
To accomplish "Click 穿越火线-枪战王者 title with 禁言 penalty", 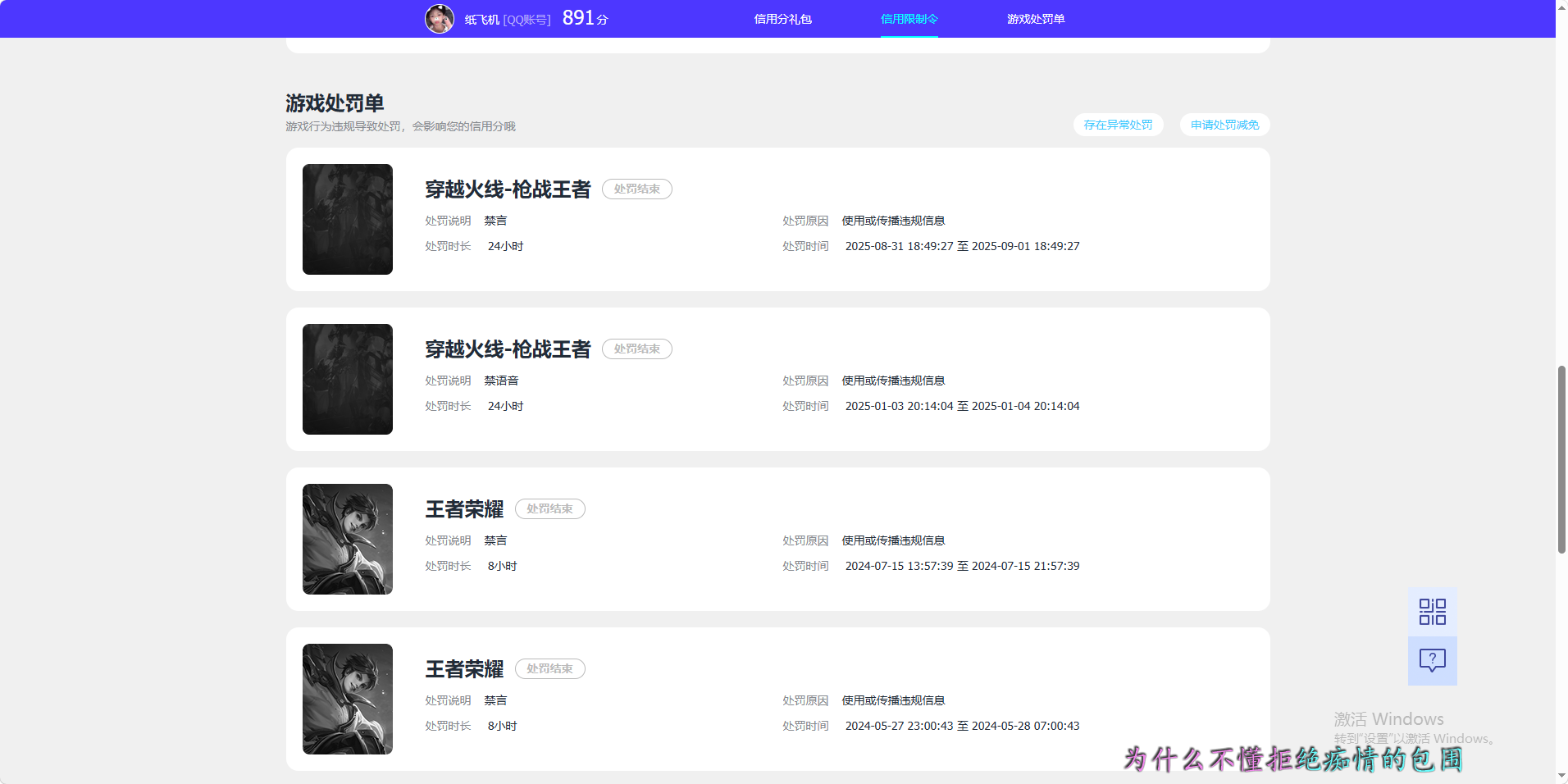I will click(508, 189).
